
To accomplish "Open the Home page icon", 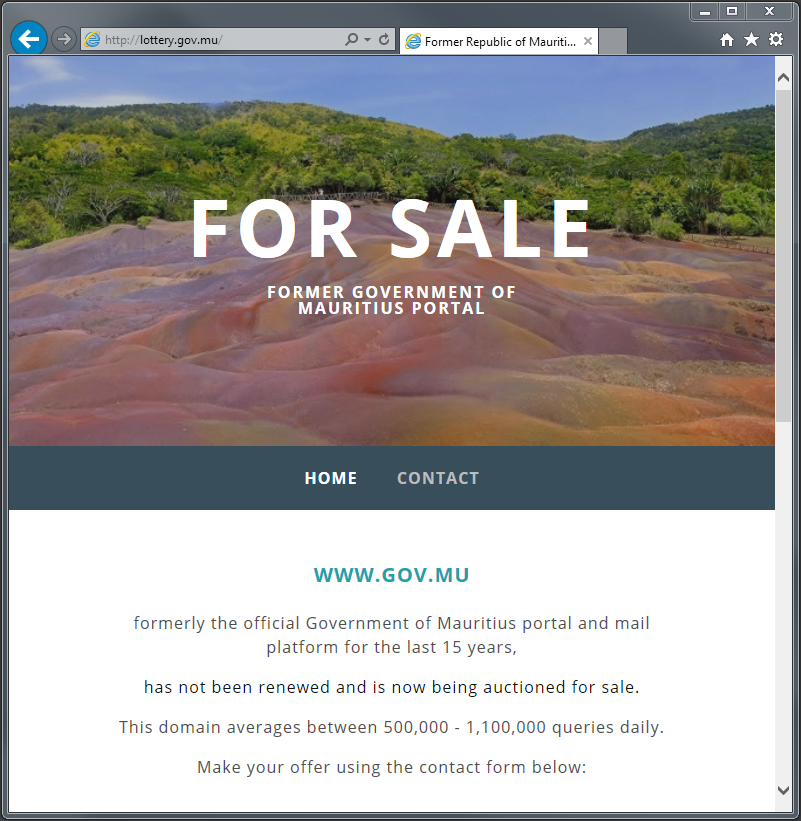I will [727, 39].
